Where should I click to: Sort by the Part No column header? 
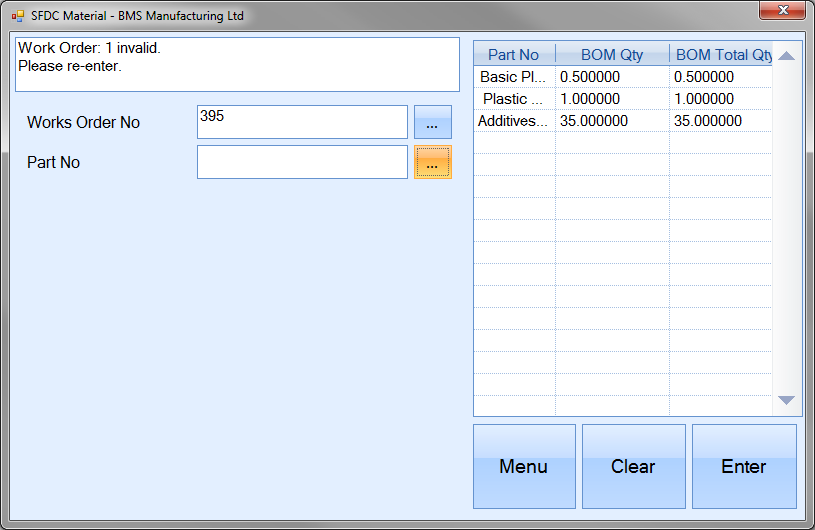514,55
